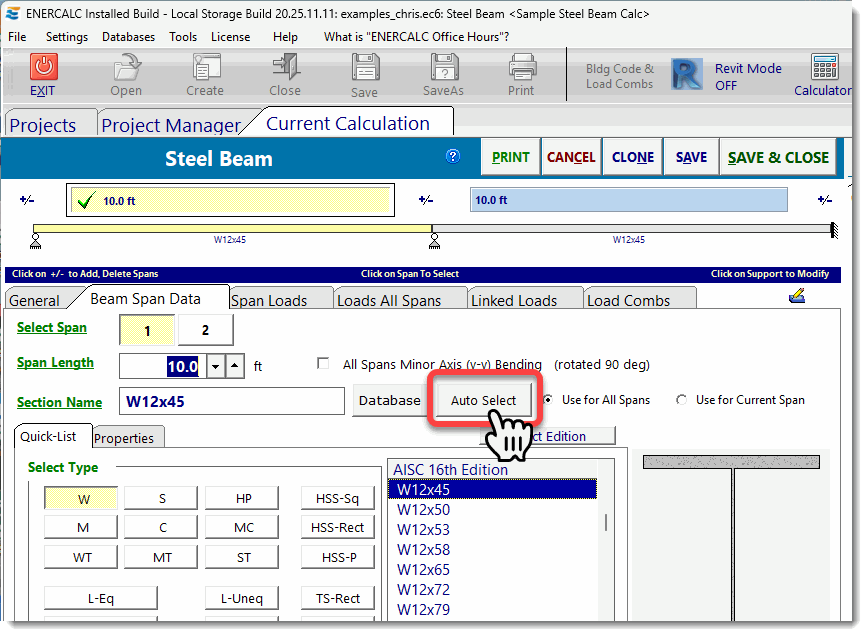This screenshot has height=636, width=867.
Task: Click the rightmost +/- span control
Action: 824,200
